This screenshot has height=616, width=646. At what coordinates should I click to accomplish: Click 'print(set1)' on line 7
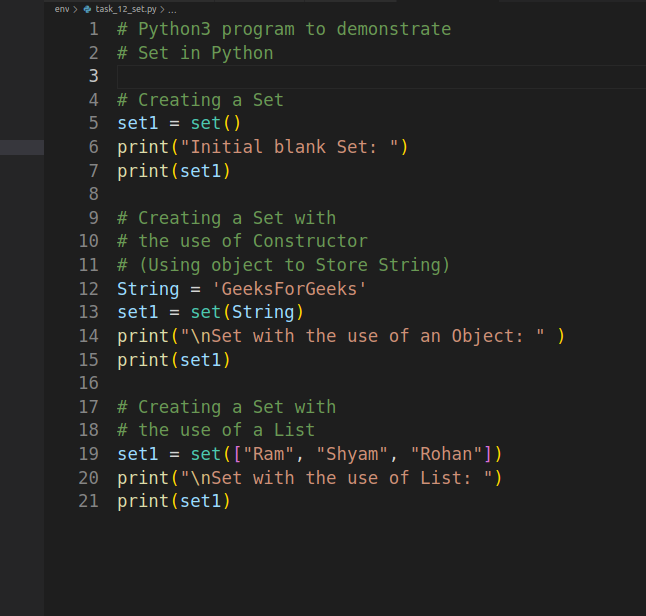174,171
